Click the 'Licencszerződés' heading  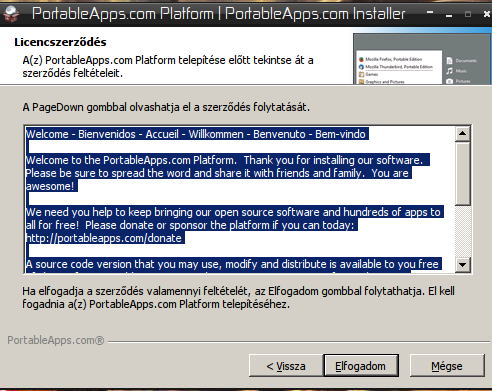[60, 42]
